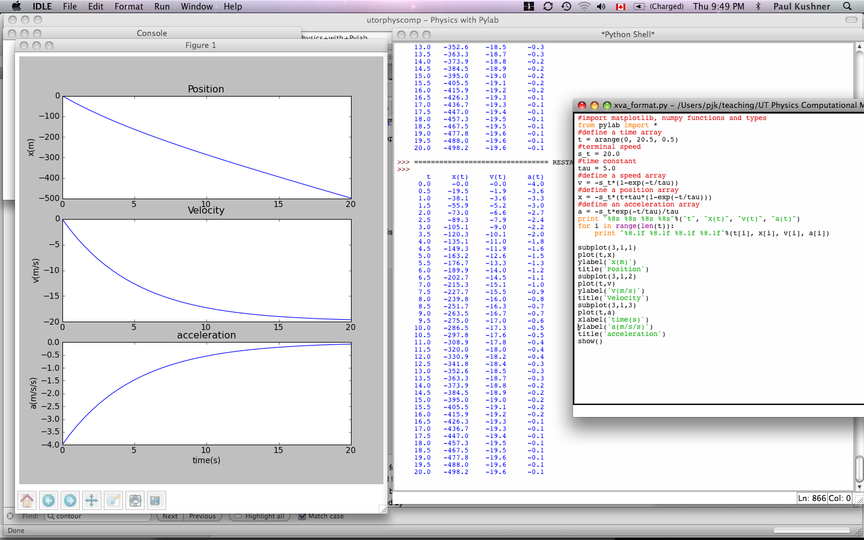Close the Find bar
This screenshot has height=540, width=864.
9,517
